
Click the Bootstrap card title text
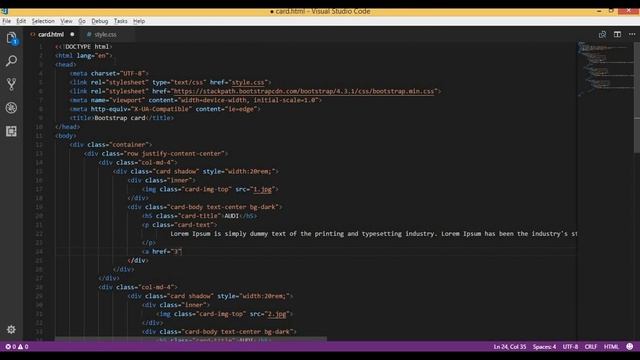coord(120,118)
